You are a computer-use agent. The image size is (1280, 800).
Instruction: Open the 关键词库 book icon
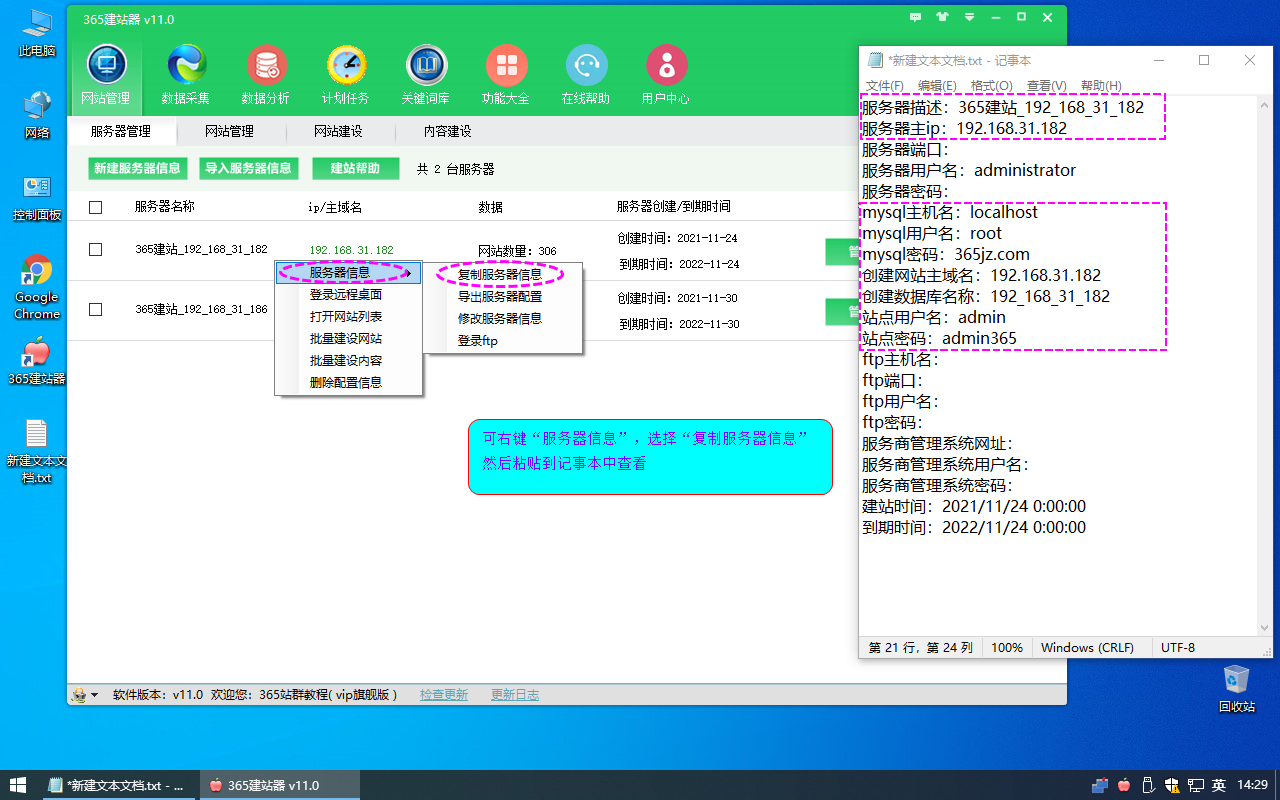pyautogui.click(x=426, y=76)
